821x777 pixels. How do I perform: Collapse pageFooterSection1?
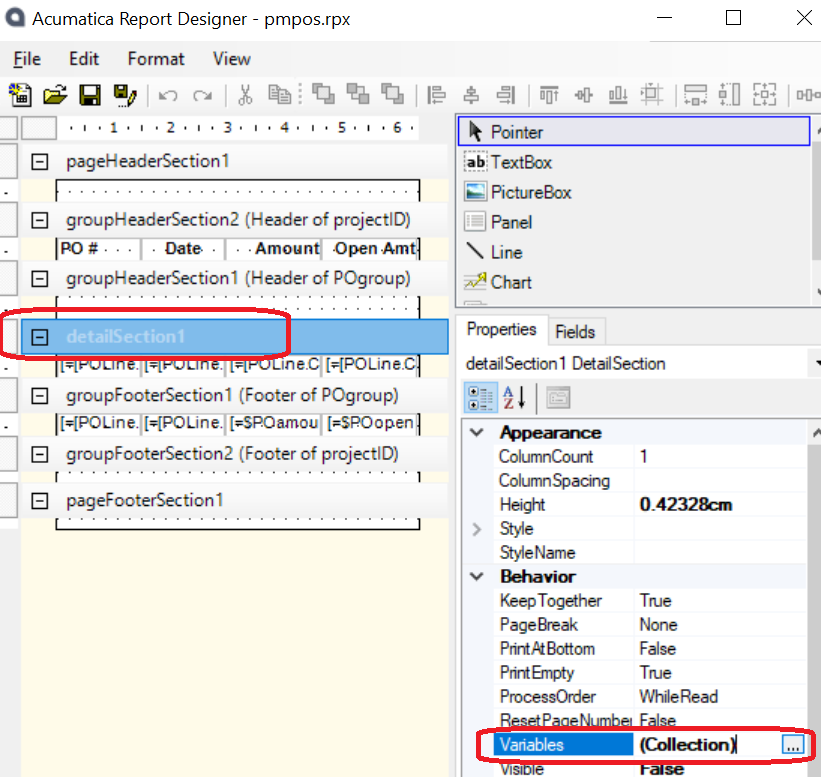pos(40,501)
